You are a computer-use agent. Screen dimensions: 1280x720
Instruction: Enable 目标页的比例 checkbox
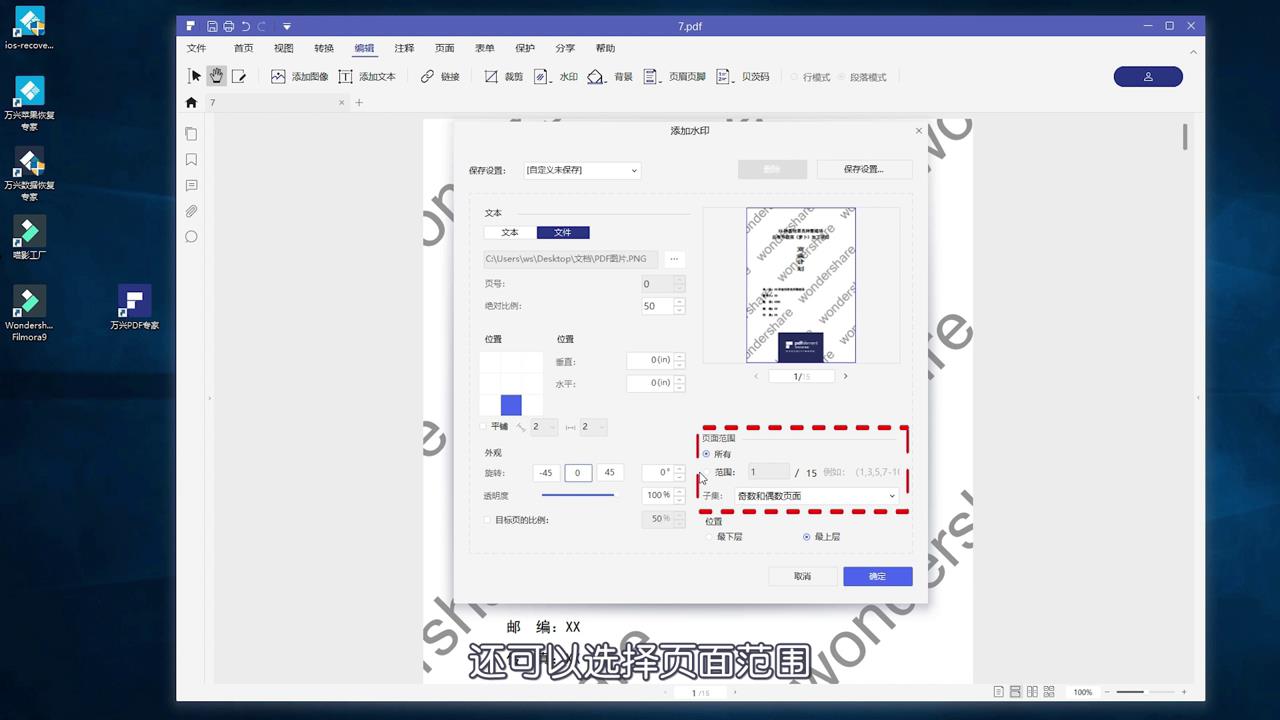487,520
